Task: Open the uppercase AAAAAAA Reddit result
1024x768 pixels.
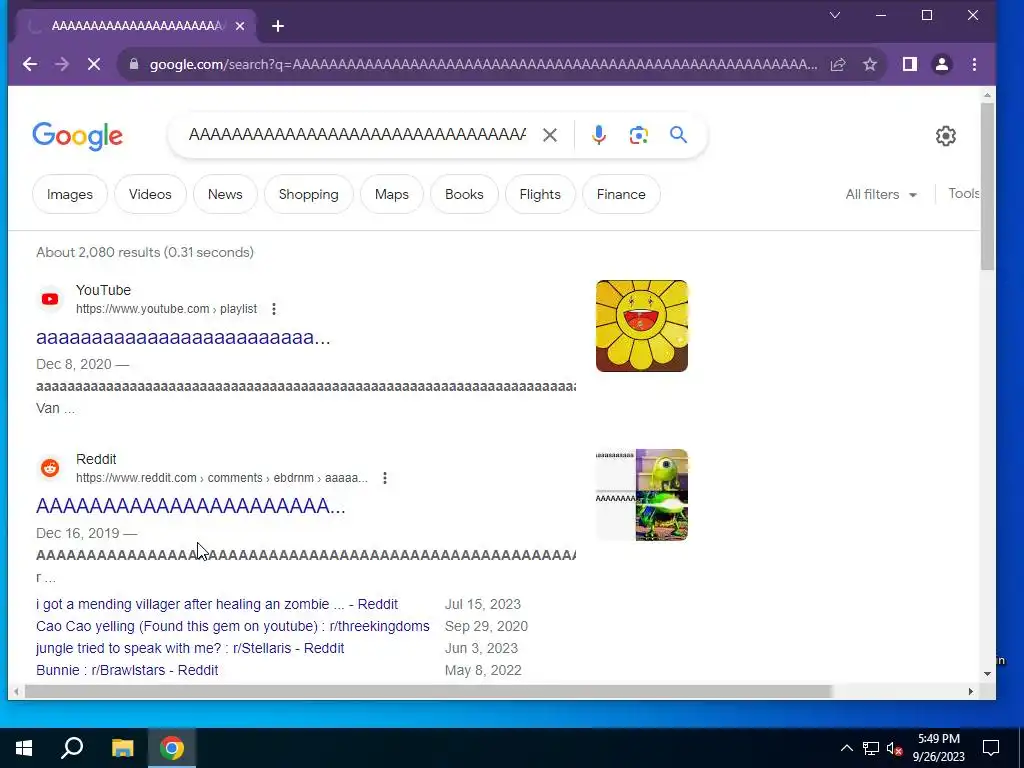Action: 190,506
